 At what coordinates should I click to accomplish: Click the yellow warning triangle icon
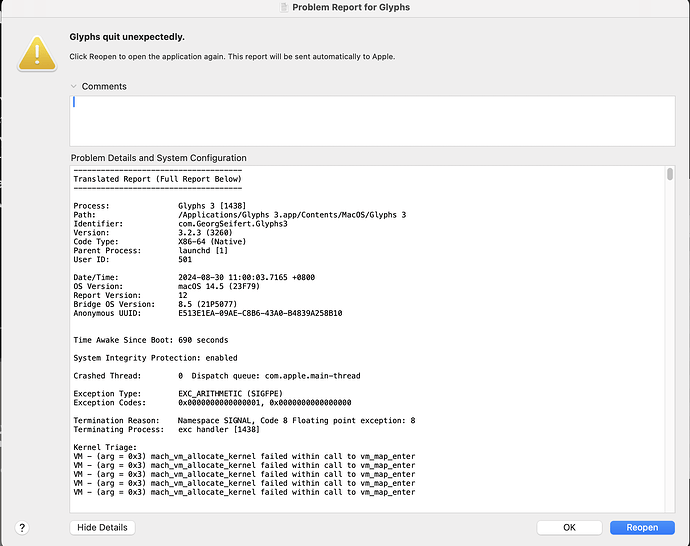pos(37,52)
